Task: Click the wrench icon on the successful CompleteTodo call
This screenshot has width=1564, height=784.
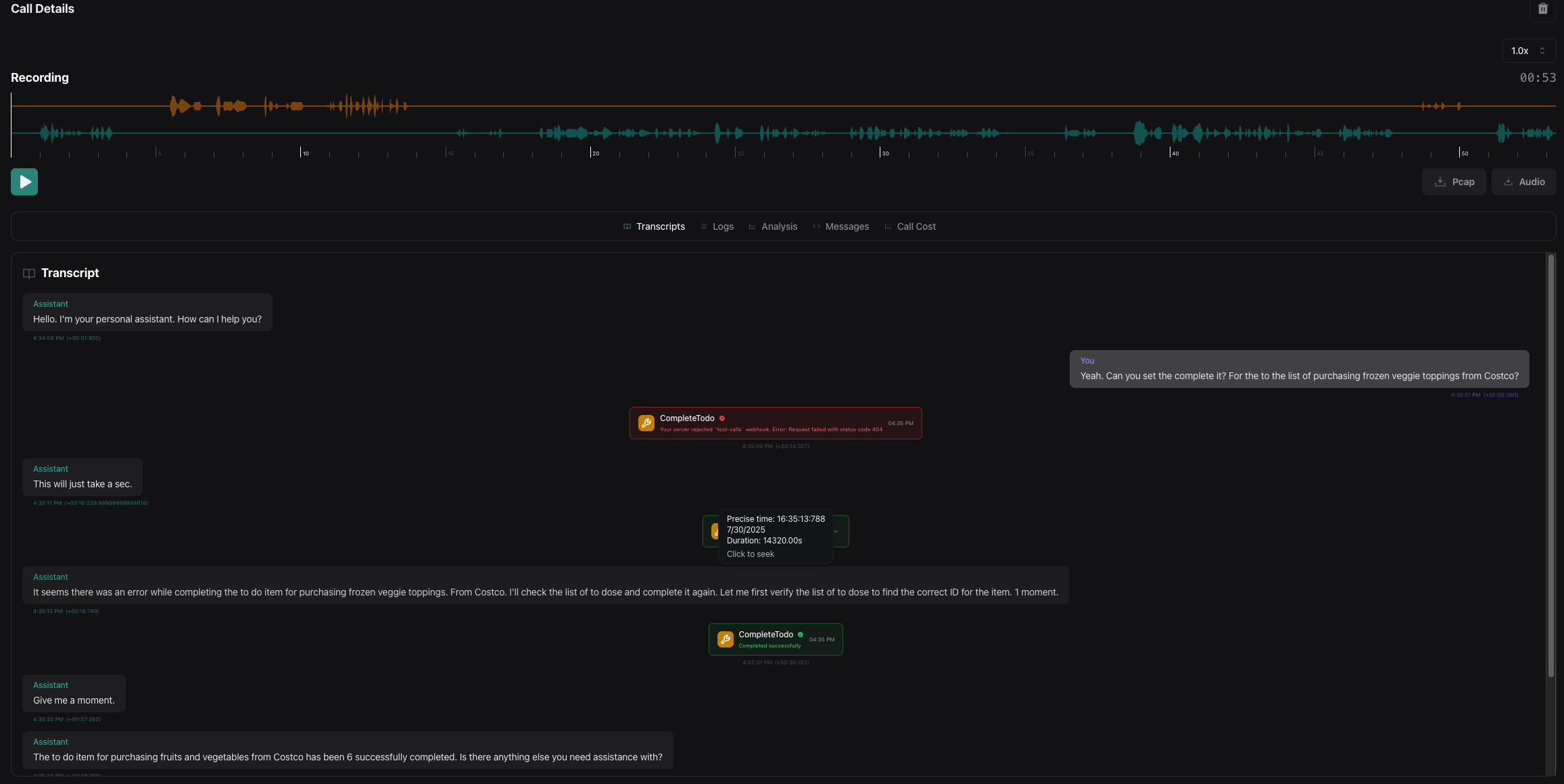Action: tap(726, 639)
